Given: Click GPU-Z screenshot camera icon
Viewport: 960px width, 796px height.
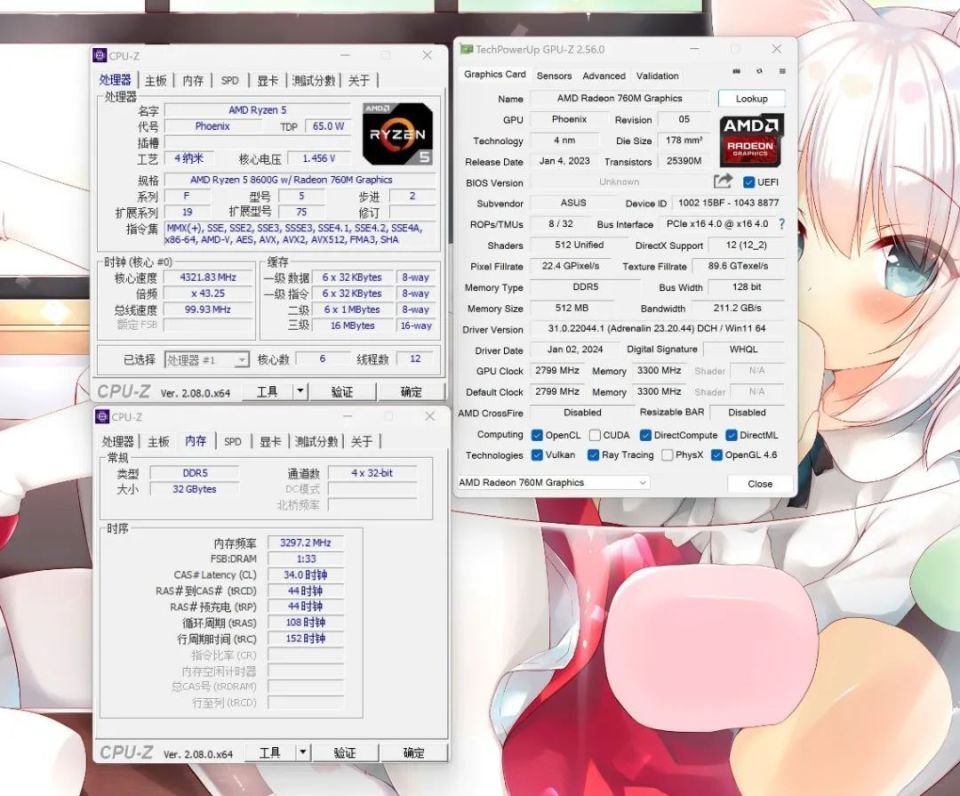Looking at the screenshot, I should click(737, 72).
